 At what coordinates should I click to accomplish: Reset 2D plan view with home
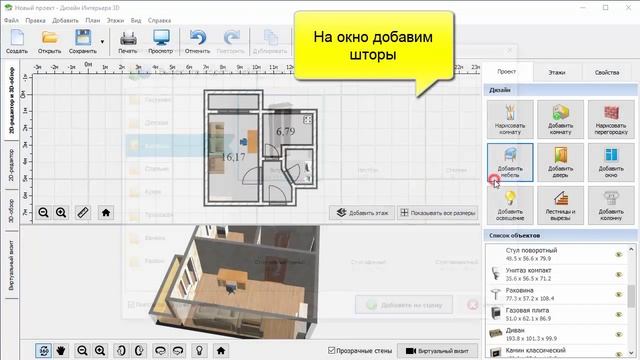pos(106,213)
